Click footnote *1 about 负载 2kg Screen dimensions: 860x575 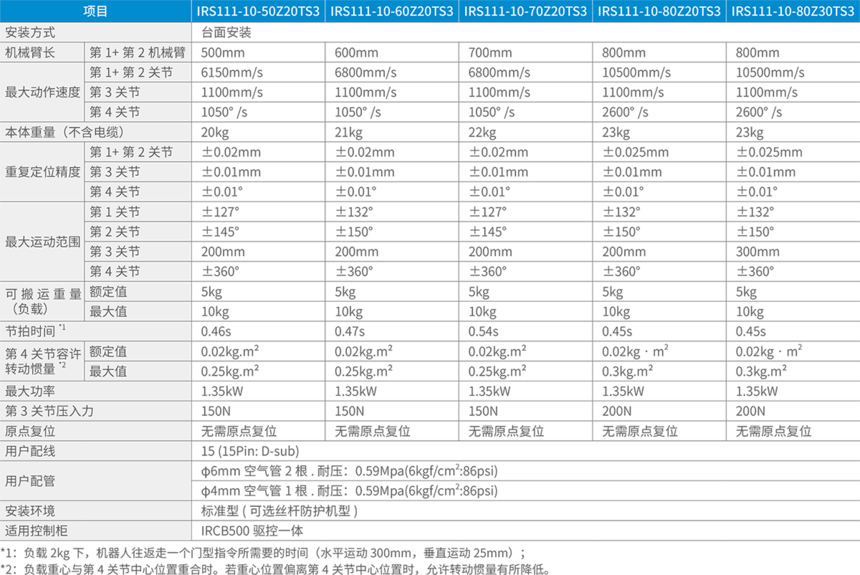[263, 553]
